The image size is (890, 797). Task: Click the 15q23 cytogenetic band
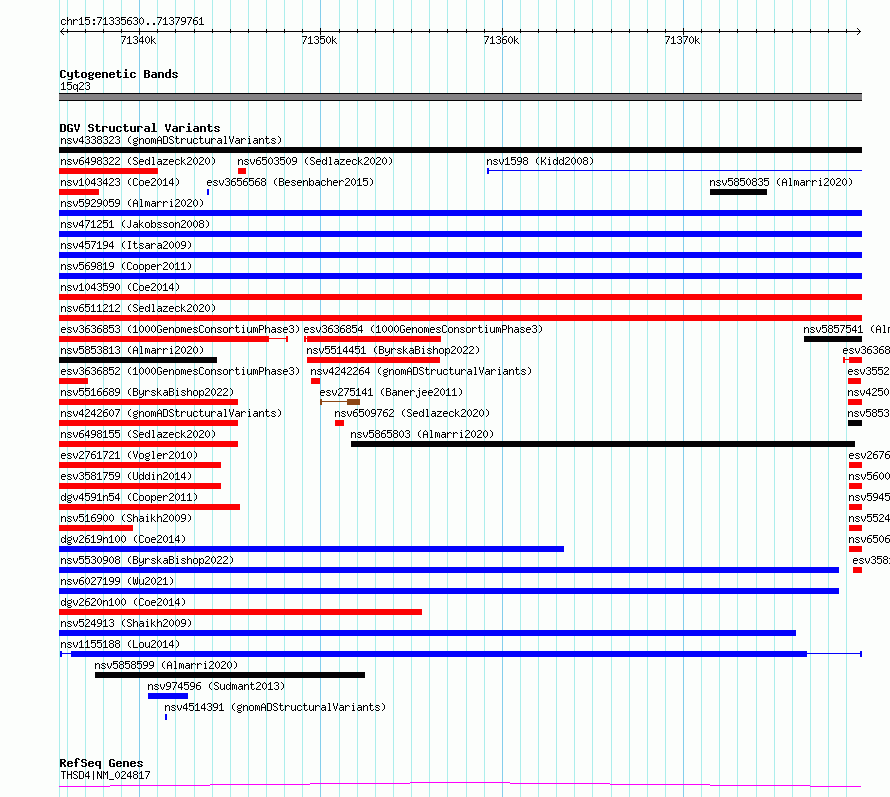460,97
